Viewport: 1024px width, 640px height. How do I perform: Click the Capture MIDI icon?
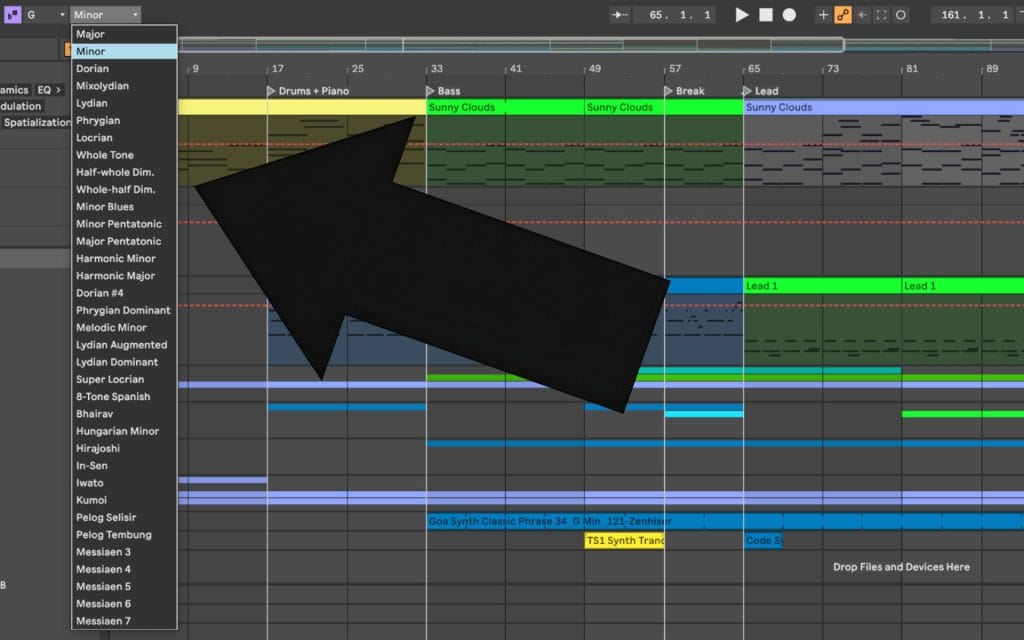[881, 15]
